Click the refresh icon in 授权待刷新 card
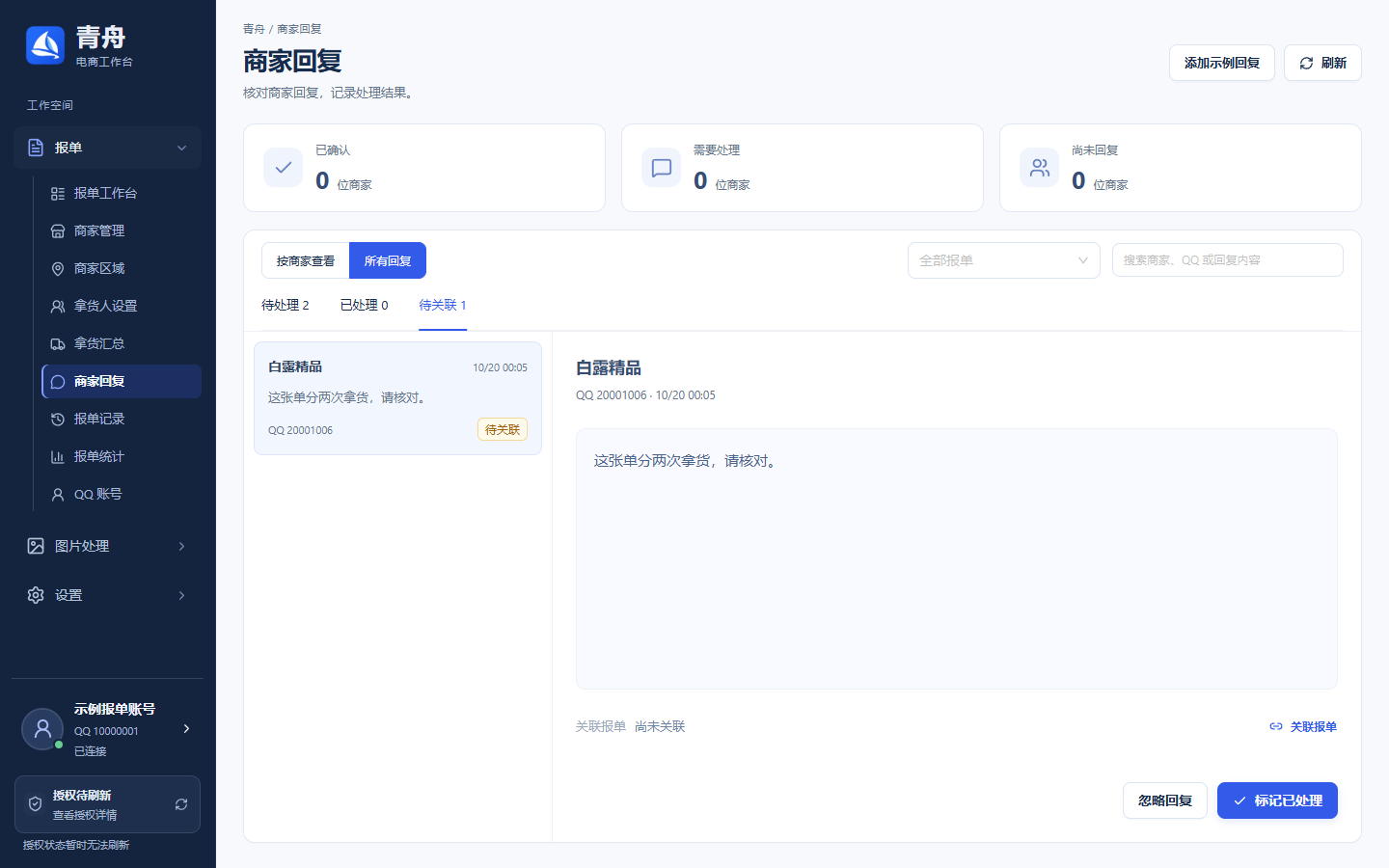 pyautogui.click(x=181, y=804)
